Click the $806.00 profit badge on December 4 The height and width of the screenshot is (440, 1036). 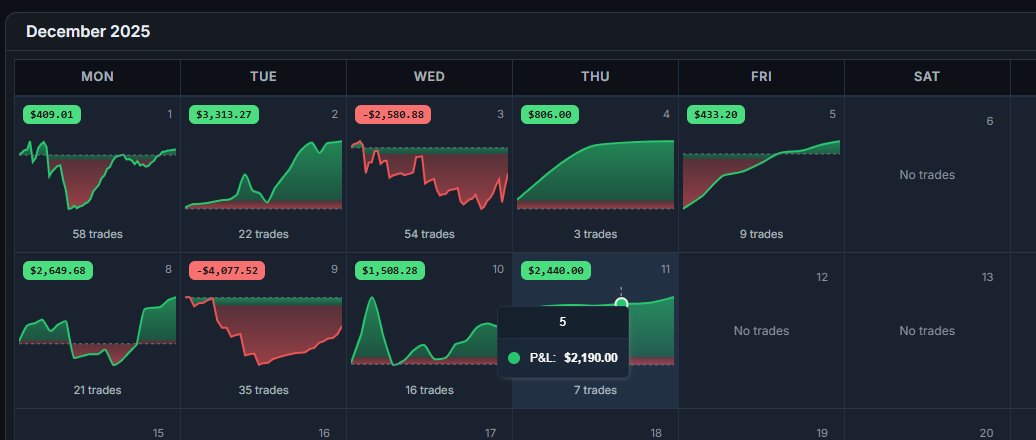coord(550,114)
